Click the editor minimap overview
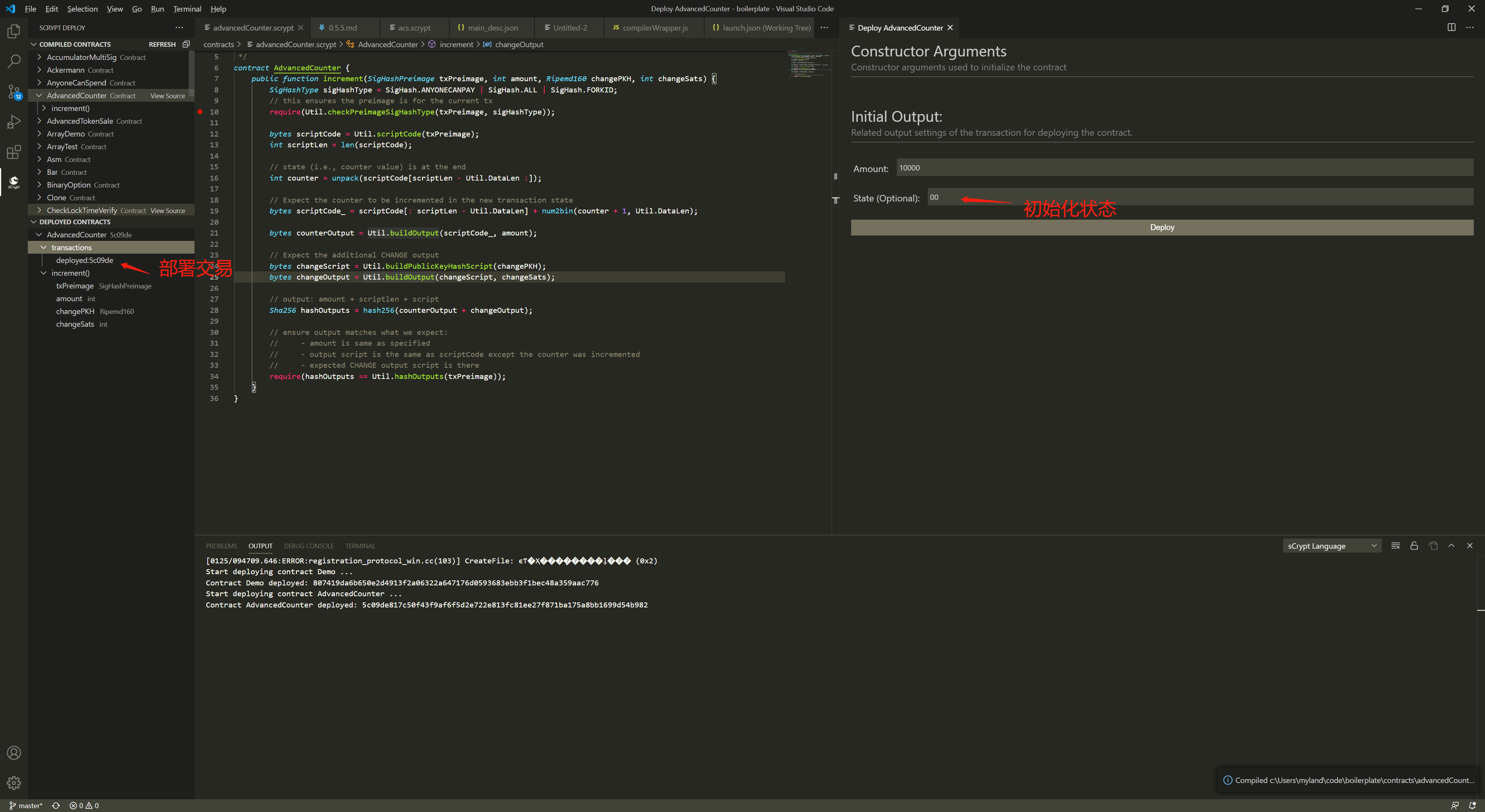The height and width of the screenshot is (812, 1485). 808,65
